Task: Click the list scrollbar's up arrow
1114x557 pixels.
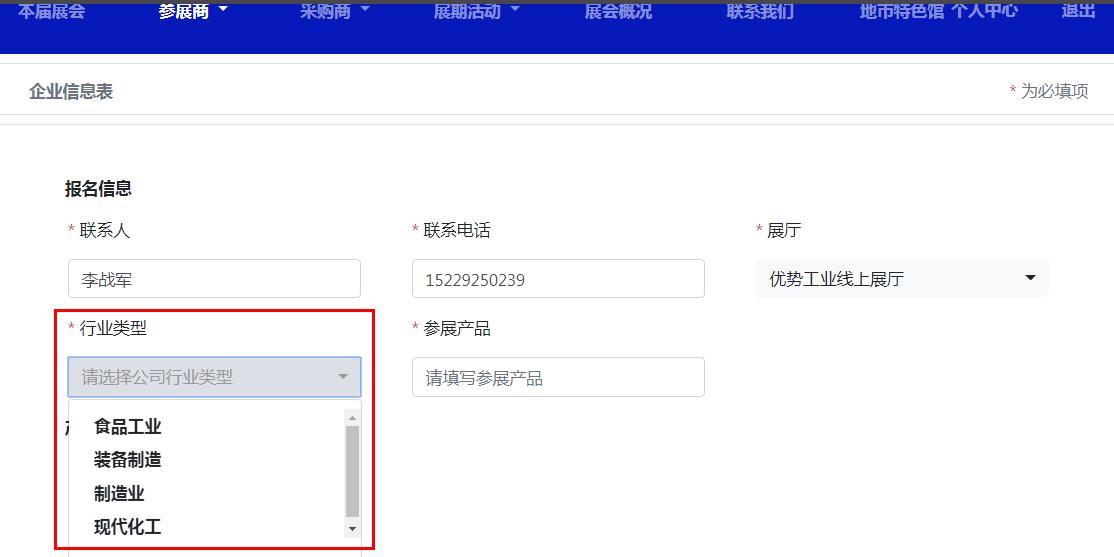Action: (x=352, y=417)
